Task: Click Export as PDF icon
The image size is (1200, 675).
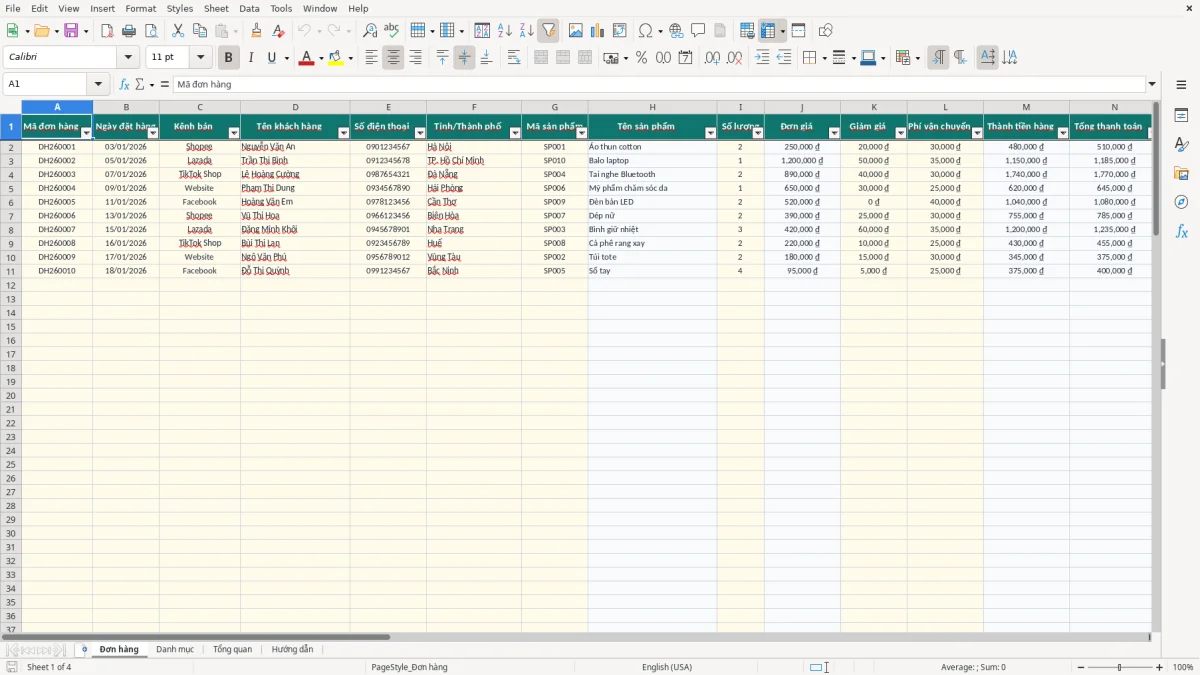Action: (x=107, y=31)
